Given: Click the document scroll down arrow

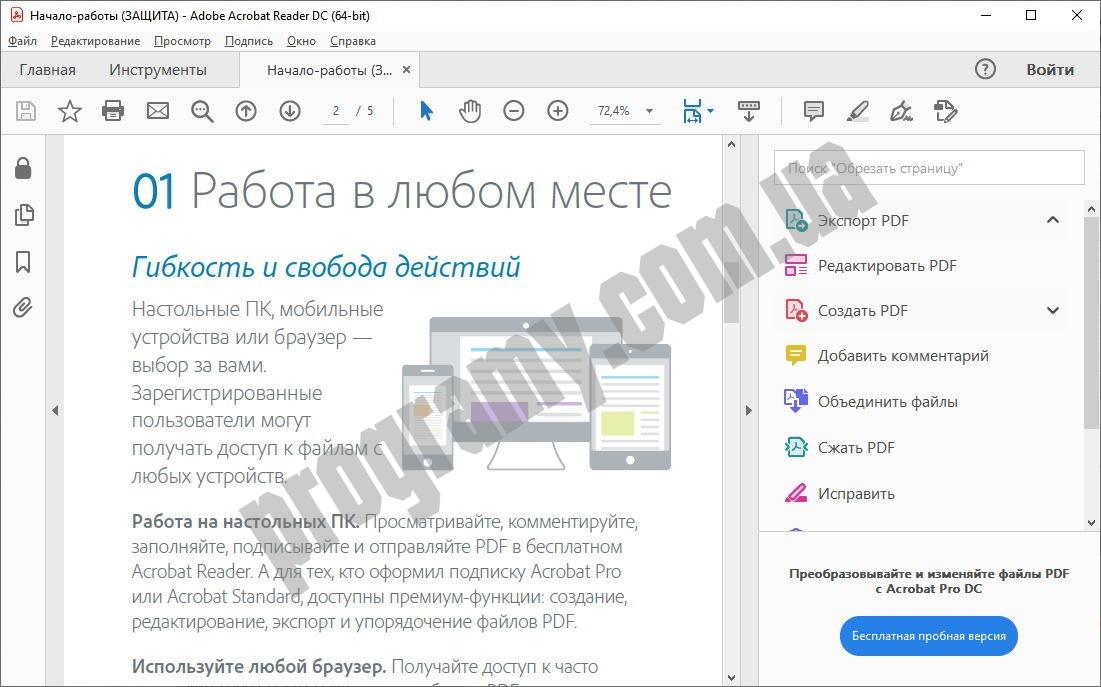Looking at the screenshot, I should (731, 678).
